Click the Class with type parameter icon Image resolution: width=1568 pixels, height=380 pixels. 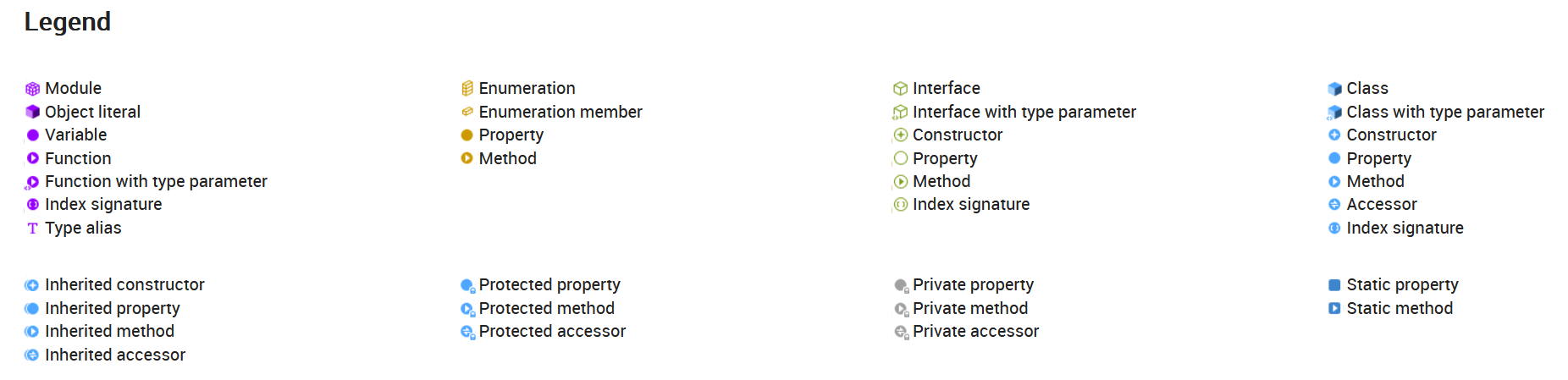point(1334,112)
